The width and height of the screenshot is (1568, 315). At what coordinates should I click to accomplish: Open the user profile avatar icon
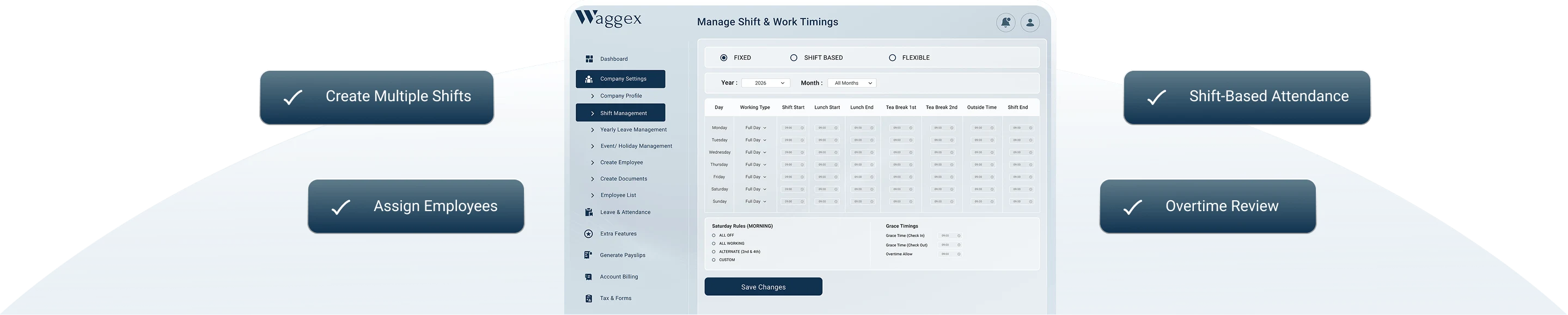pyautogui.click(x=1030, y=22)
